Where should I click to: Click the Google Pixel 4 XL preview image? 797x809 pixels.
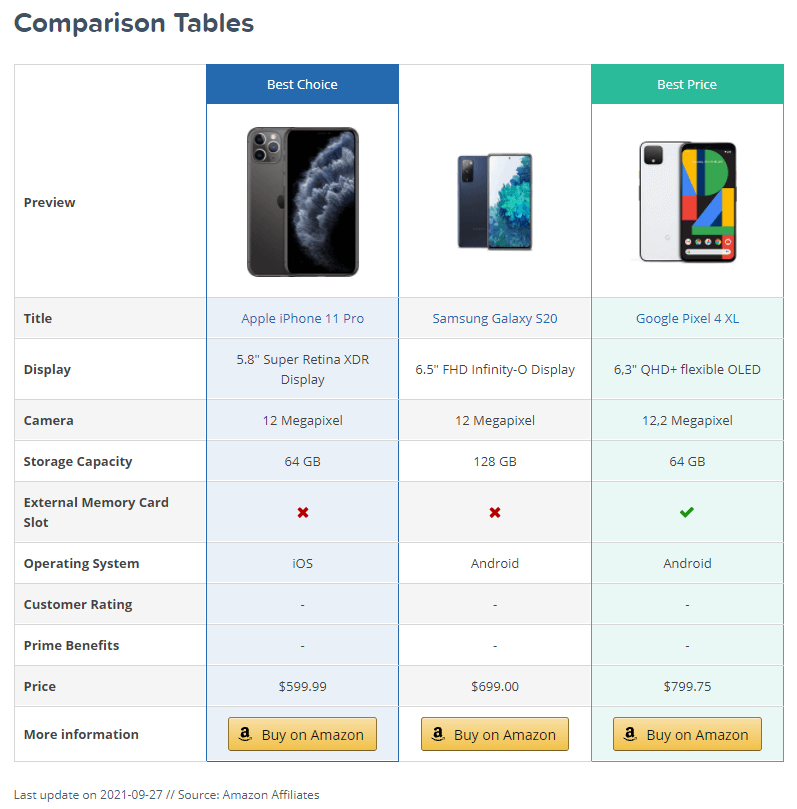click(x=687, y=200)
